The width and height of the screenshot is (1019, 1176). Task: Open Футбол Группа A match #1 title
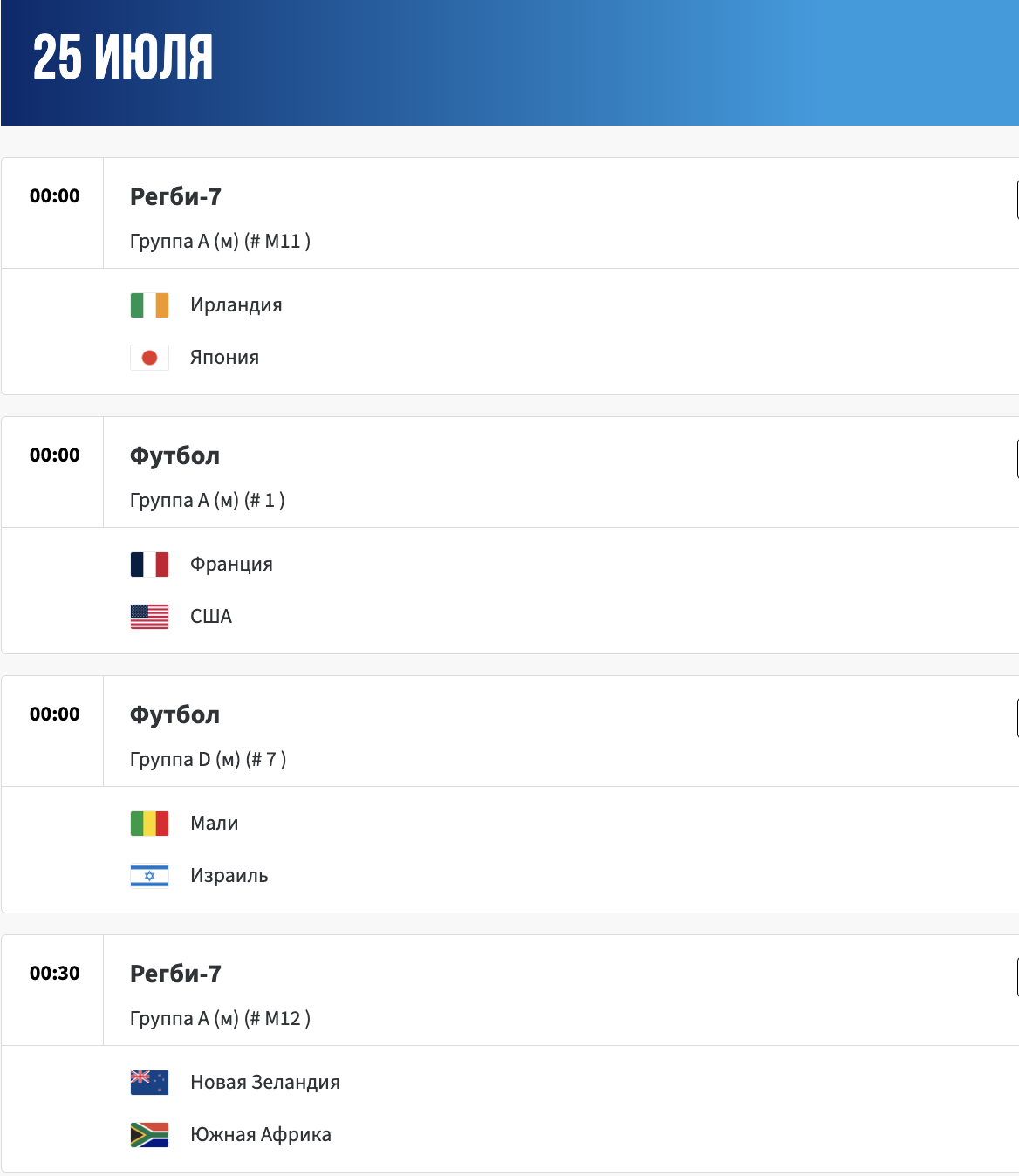[174, 456]
